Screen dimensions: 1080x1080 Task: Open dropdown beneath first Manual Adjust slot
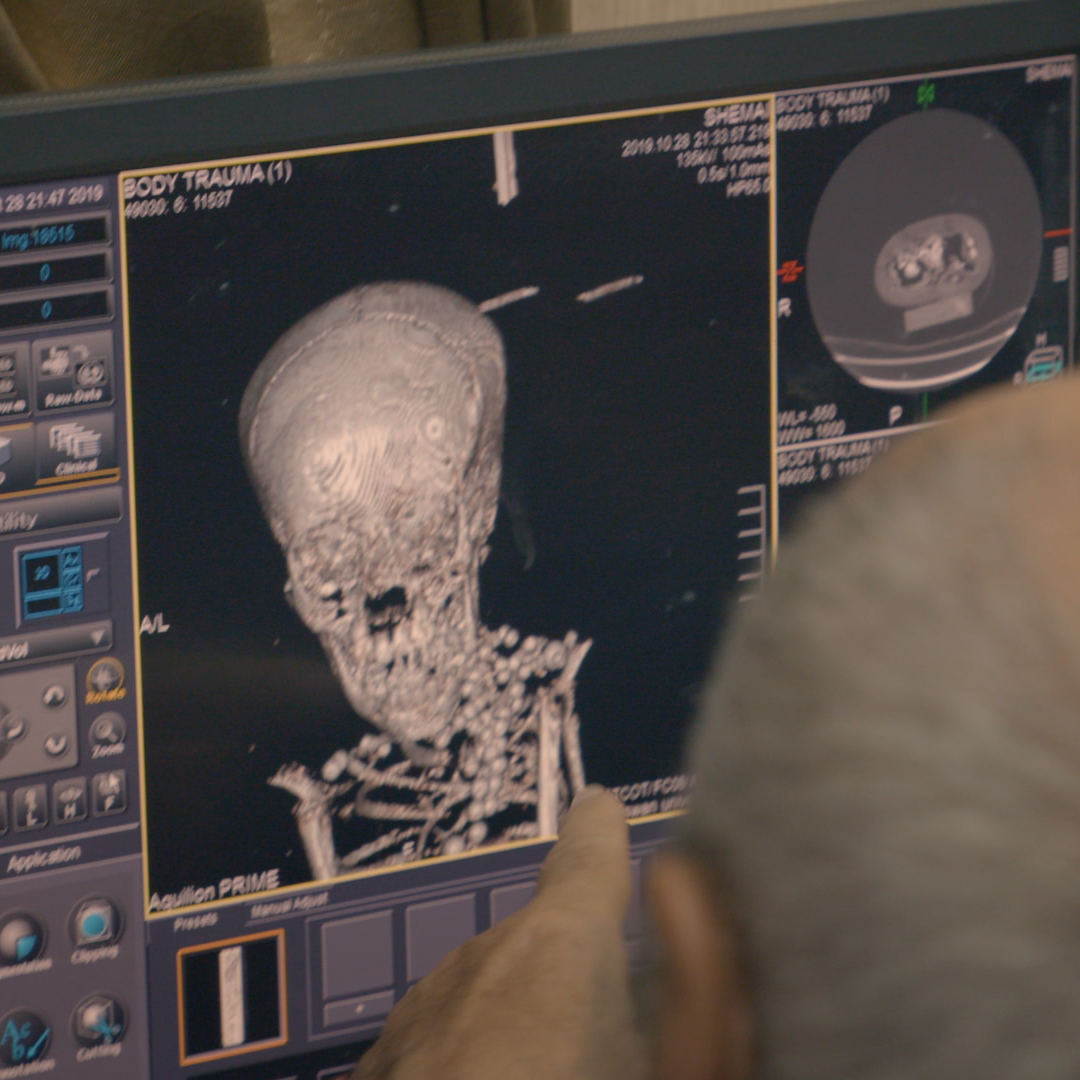356,1012
